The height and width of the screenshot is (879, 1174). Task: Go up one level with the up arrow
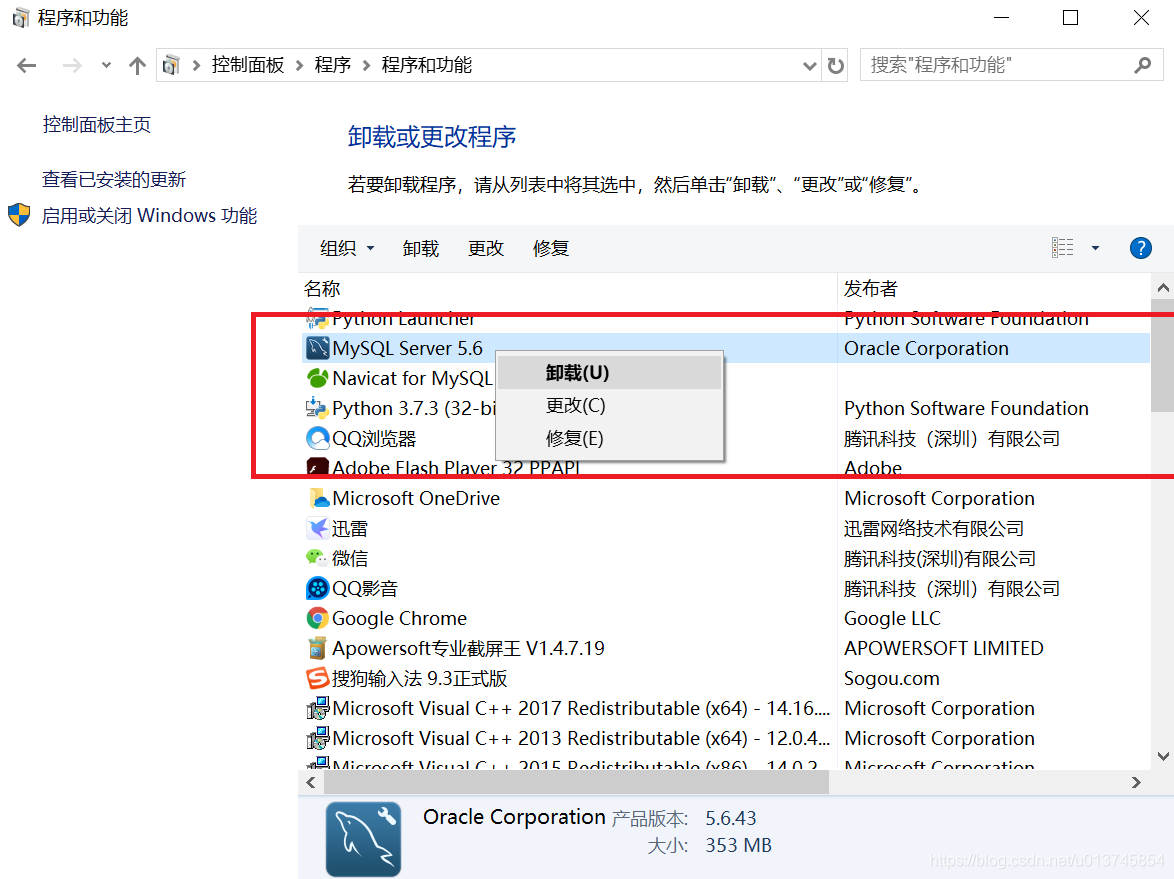[x=137, y=66]
